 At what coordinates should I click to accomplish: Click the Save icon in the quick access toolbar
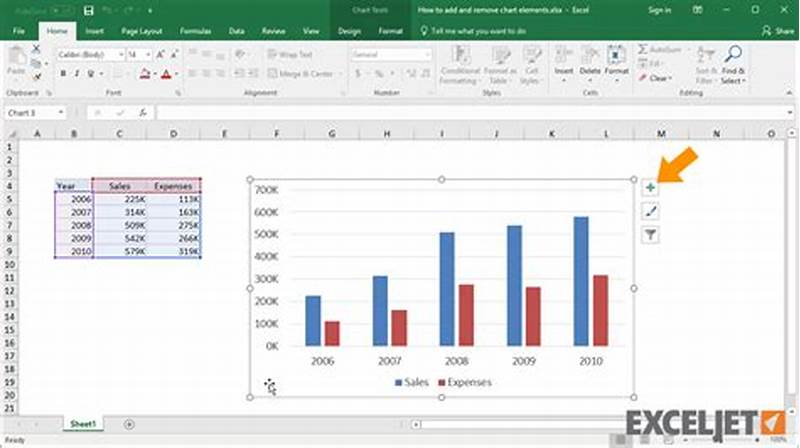pyautogui.click(x=88, y=10)
